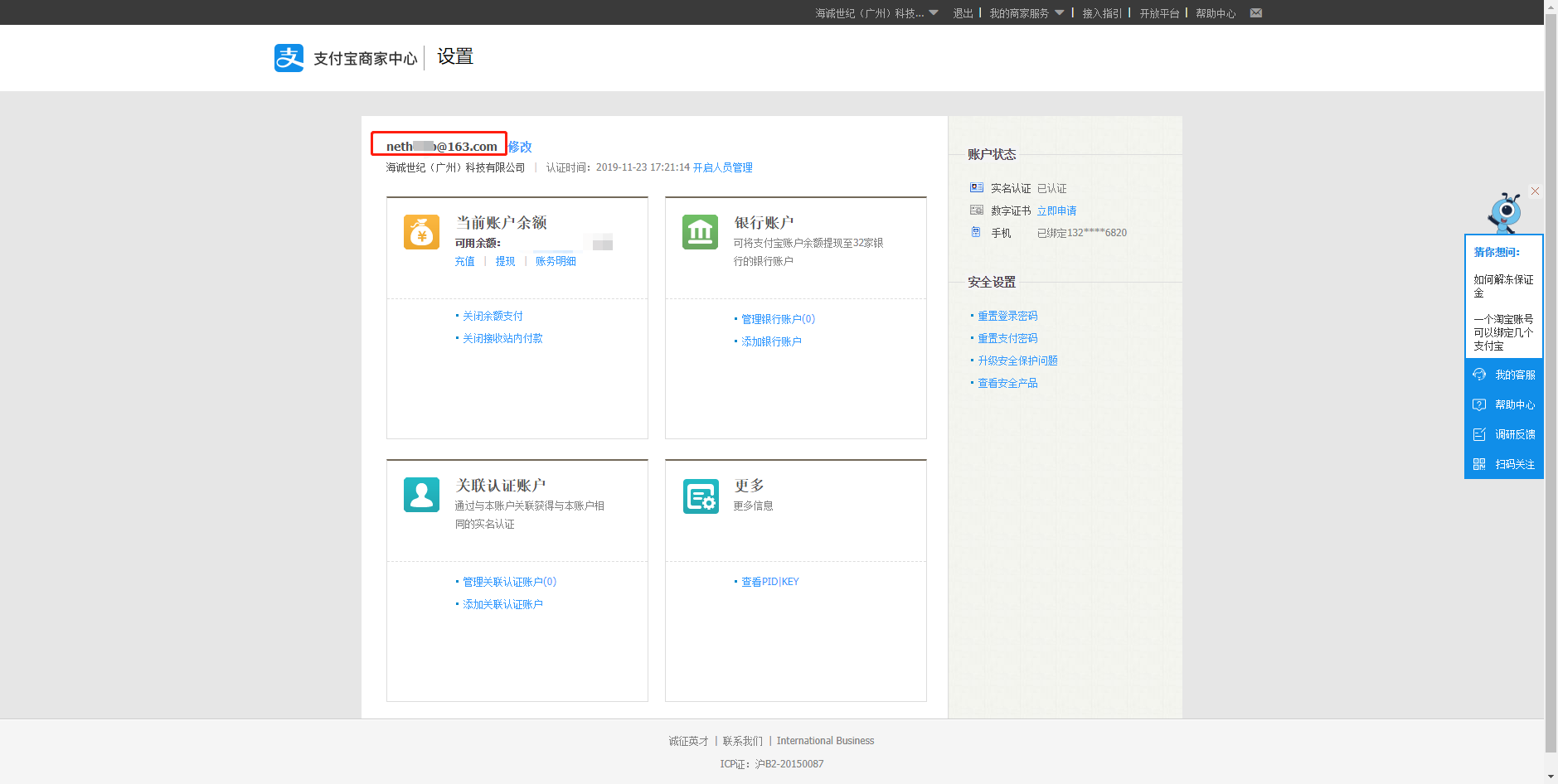Open the mail envelope icon in top bar
This screenshot has height=784, width=1558.
[x=1256, y=13]
